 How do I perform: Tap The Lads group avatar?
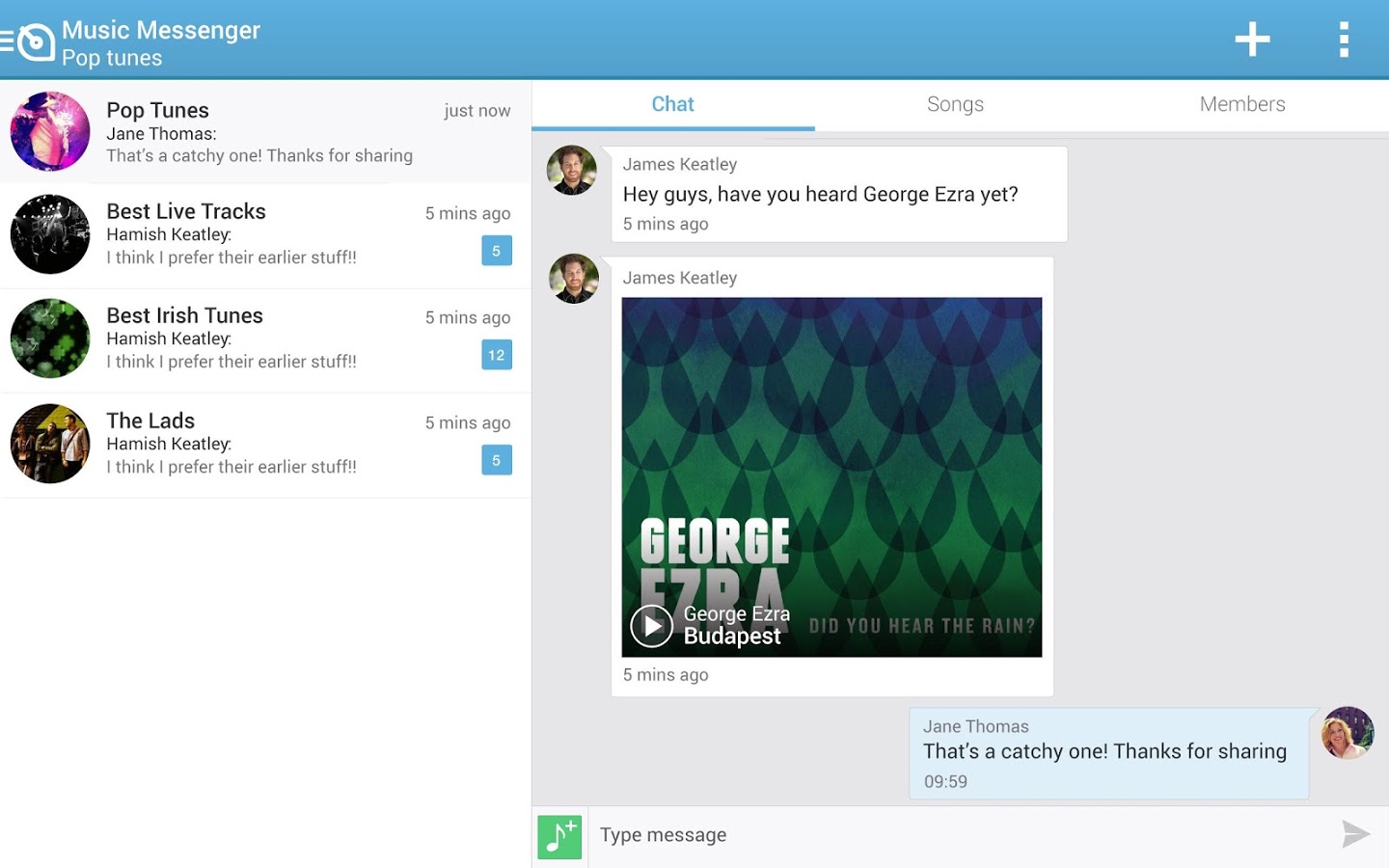(50, 444)
